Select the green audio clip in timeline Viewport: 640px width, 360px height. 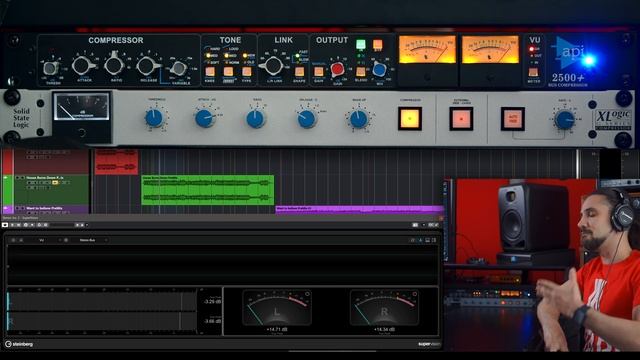click(208, 190)
